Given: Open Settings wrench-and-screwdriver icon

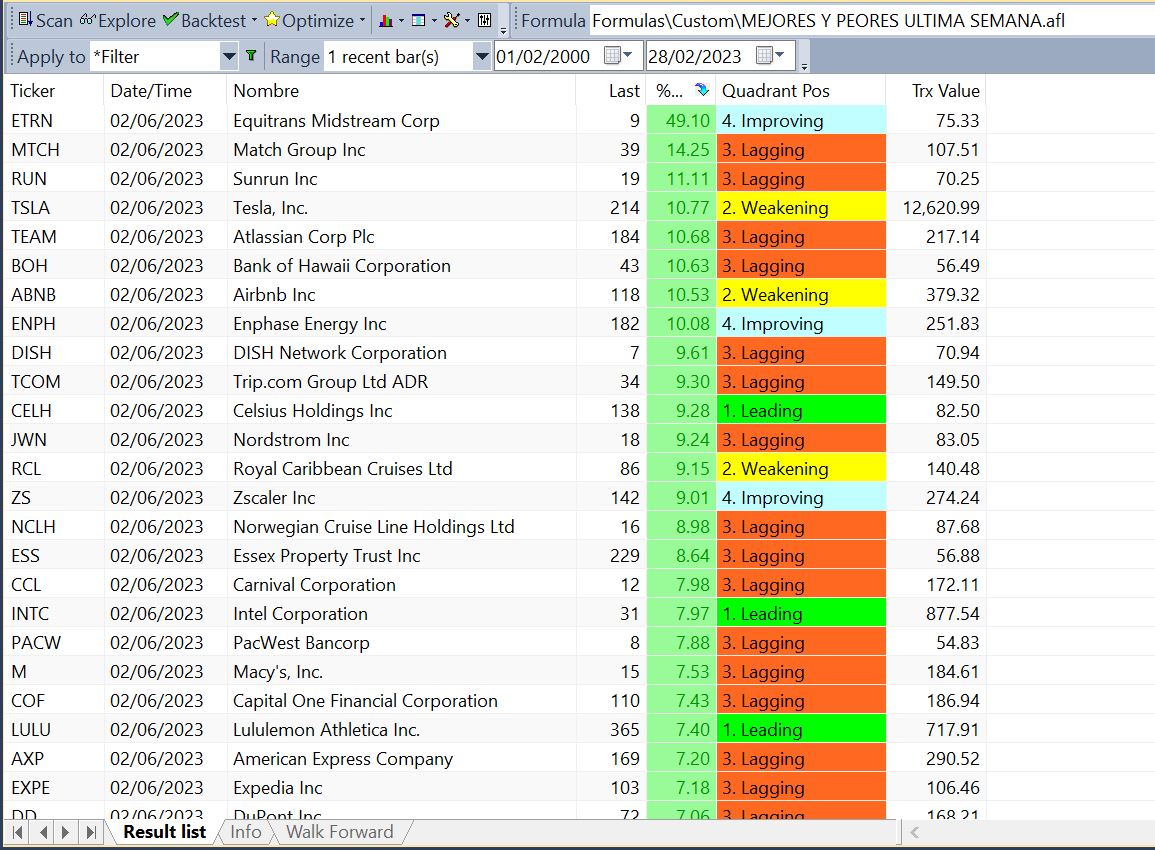Looking at the screenshot, I should (452, 21).
